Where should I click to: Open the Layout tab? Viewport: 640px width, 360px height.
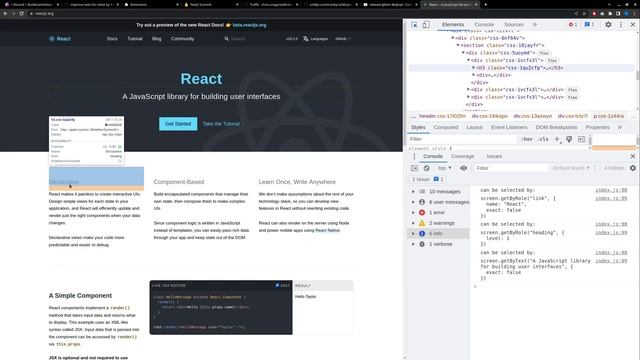[474, 127]
